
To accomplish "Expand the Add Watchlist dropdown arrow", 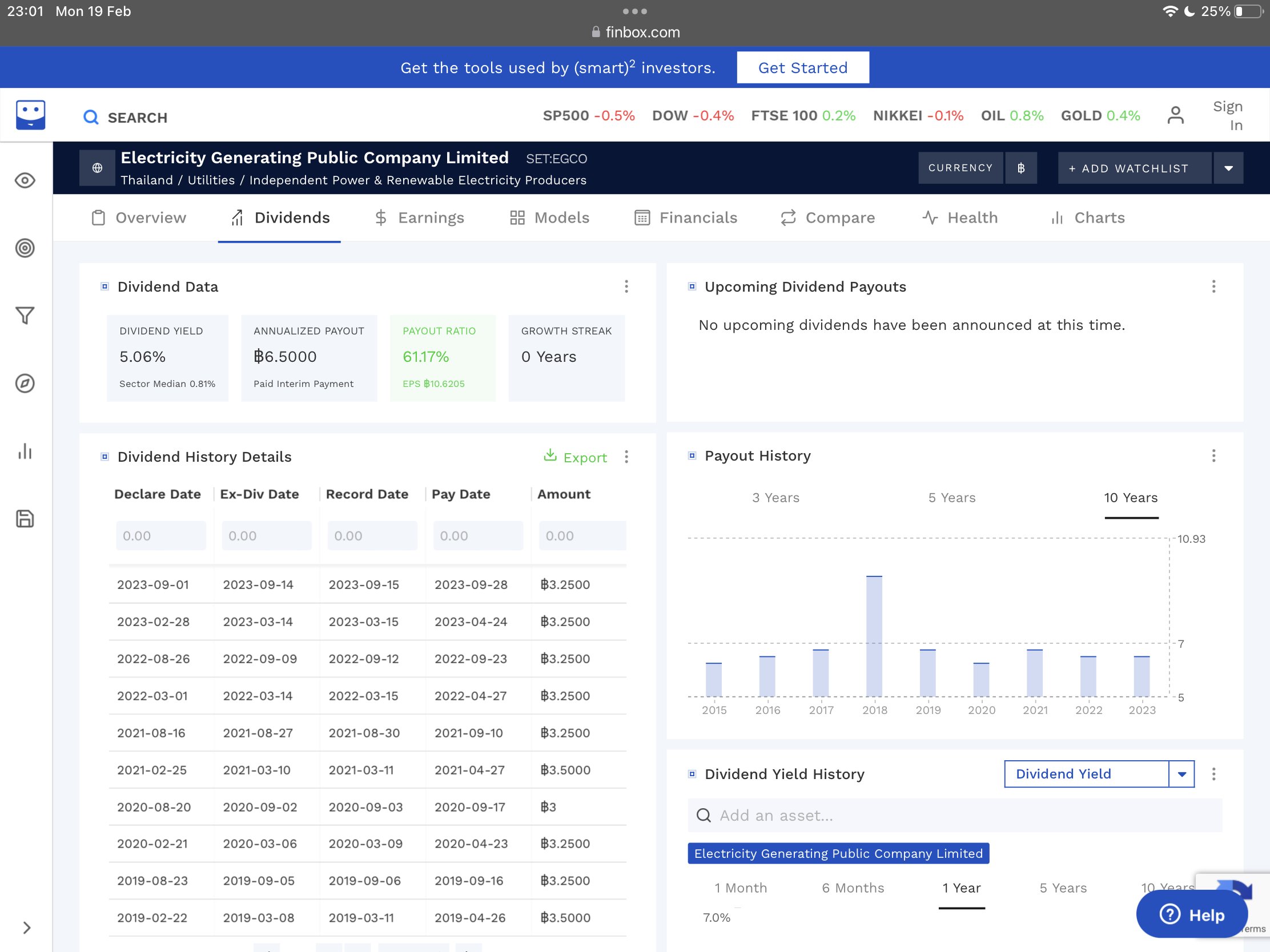I will tap(1229, 168).
